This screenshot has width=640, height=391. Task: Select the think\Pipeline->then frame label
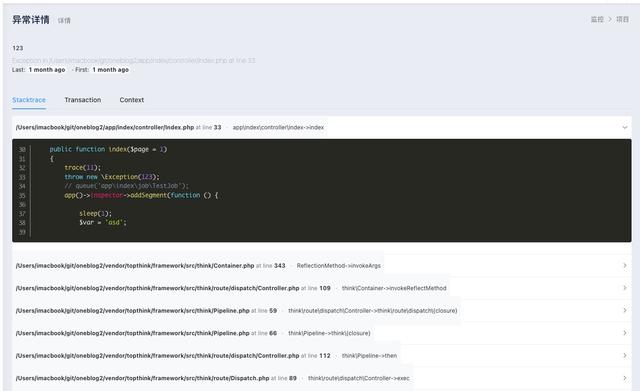(x=369, y=355)
